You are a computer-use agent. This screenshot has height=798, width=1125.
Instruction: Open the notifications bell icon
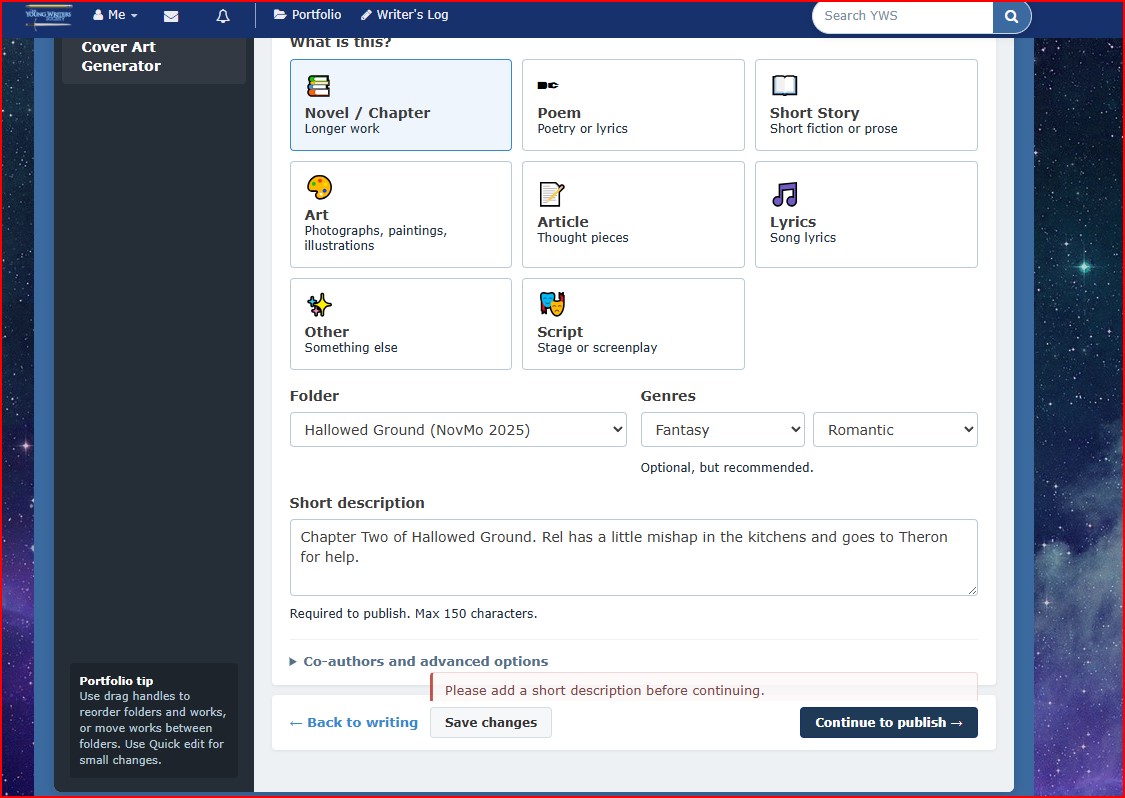point(223,16)
